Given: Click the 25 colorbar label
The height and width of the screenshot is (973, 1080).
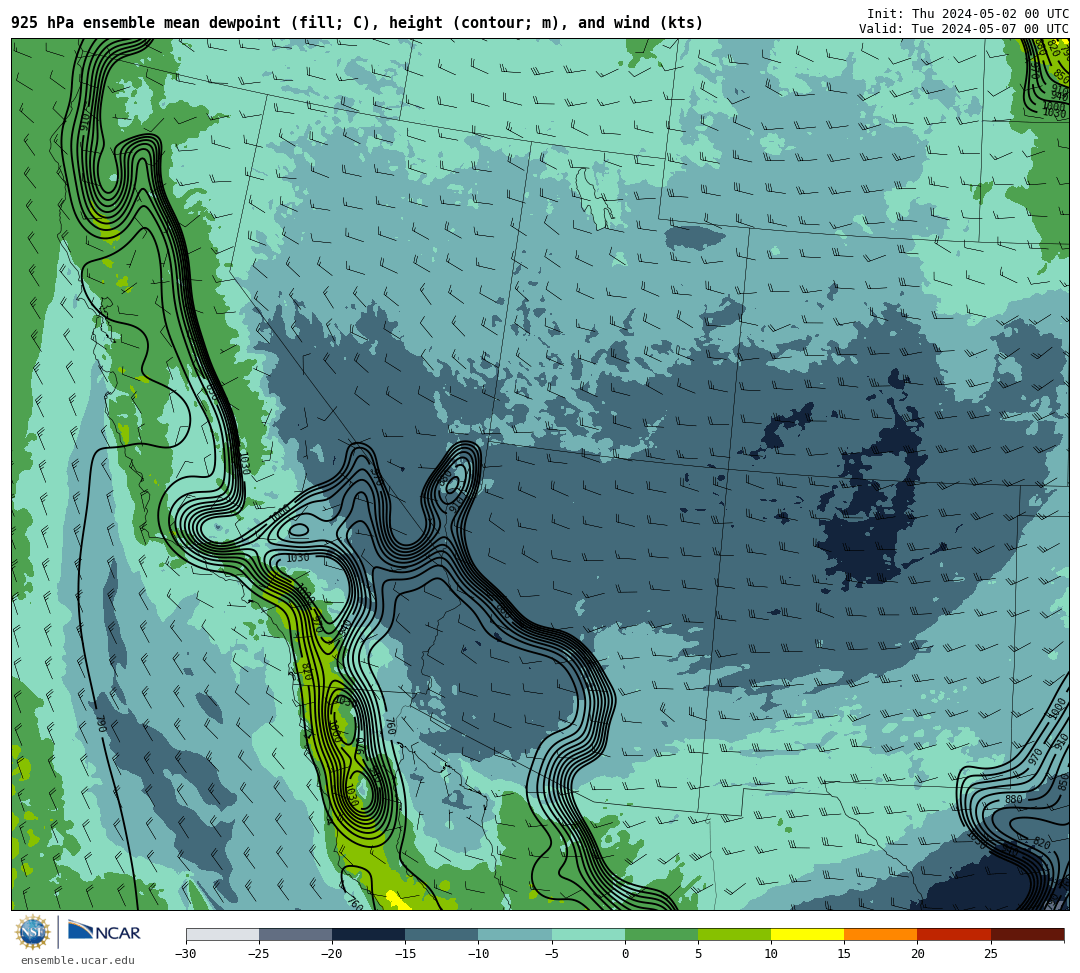Looking at the screenshot, I should 991,954.
